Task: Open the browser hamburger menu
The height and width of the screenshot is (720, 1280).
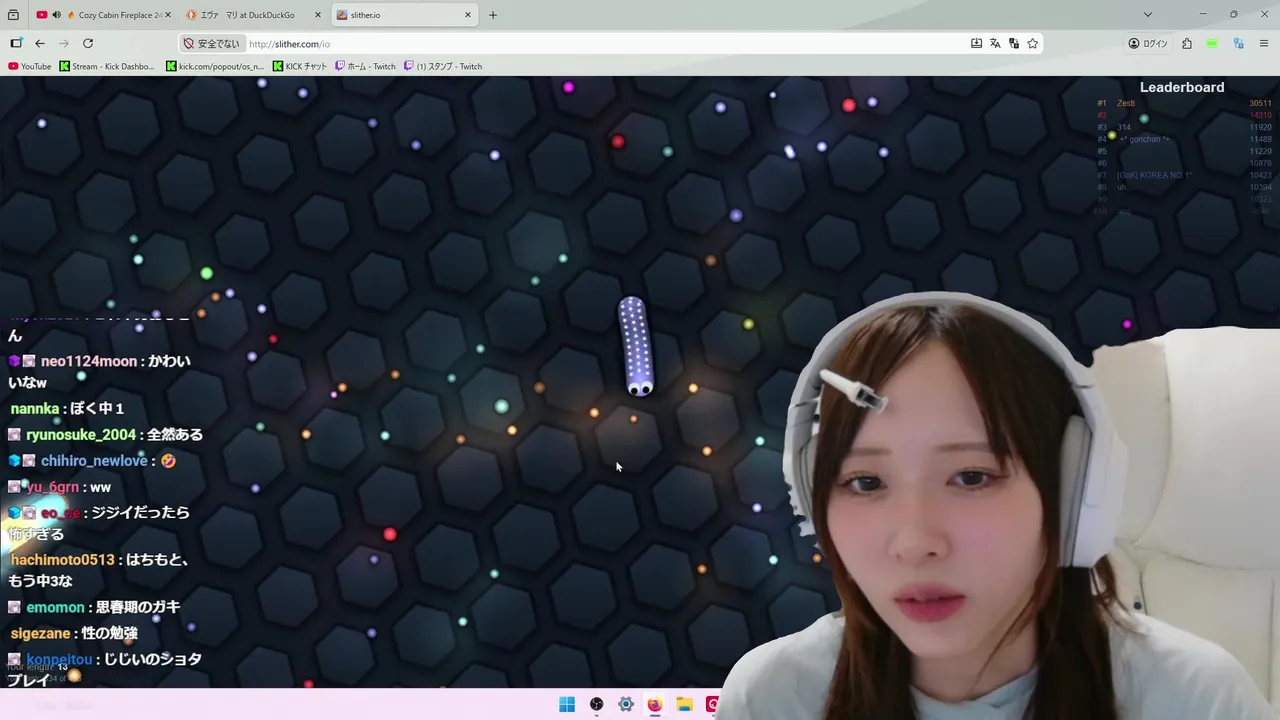Action: [1264, 43]
